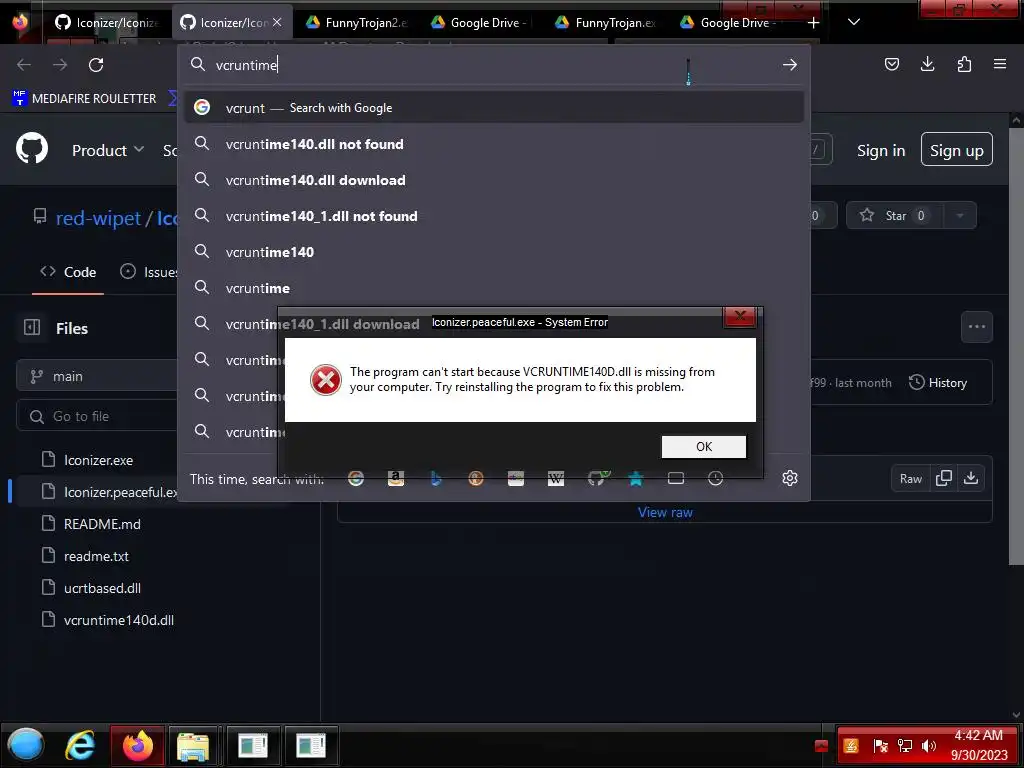Open Iconizer.peaceful.ex in the file tree

click(x=108, y=492)
